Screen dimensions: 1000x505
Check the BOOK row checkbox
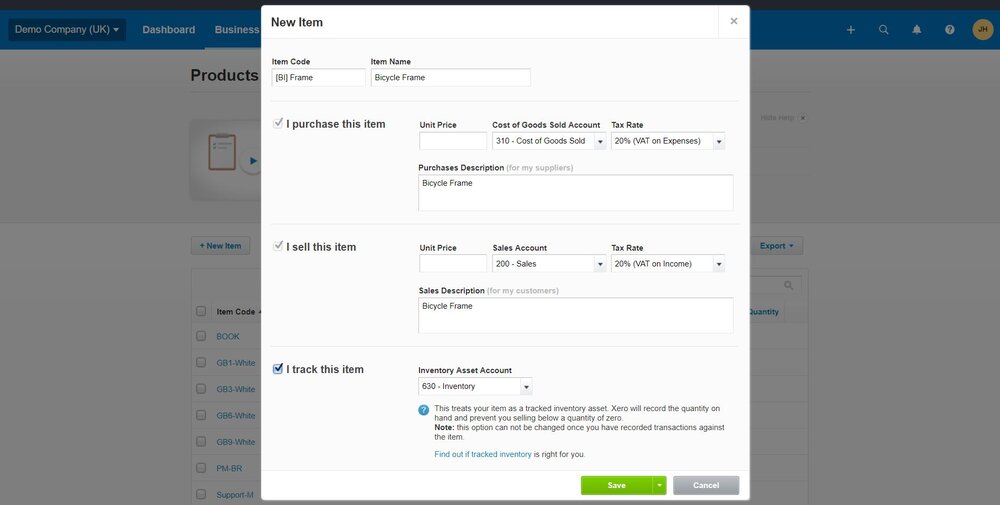[201, 336]
